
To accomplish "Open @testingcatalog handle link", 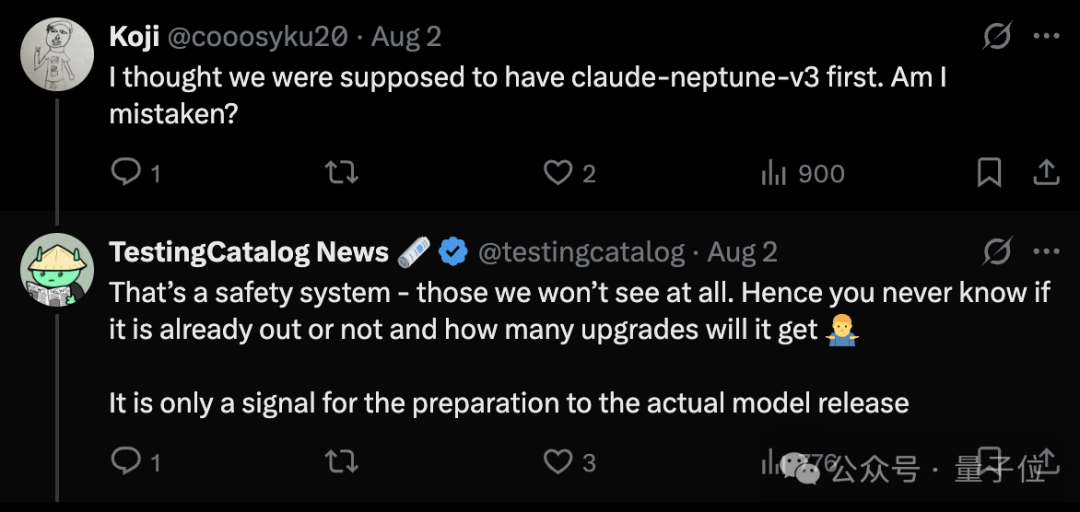I will pos(581,253).
